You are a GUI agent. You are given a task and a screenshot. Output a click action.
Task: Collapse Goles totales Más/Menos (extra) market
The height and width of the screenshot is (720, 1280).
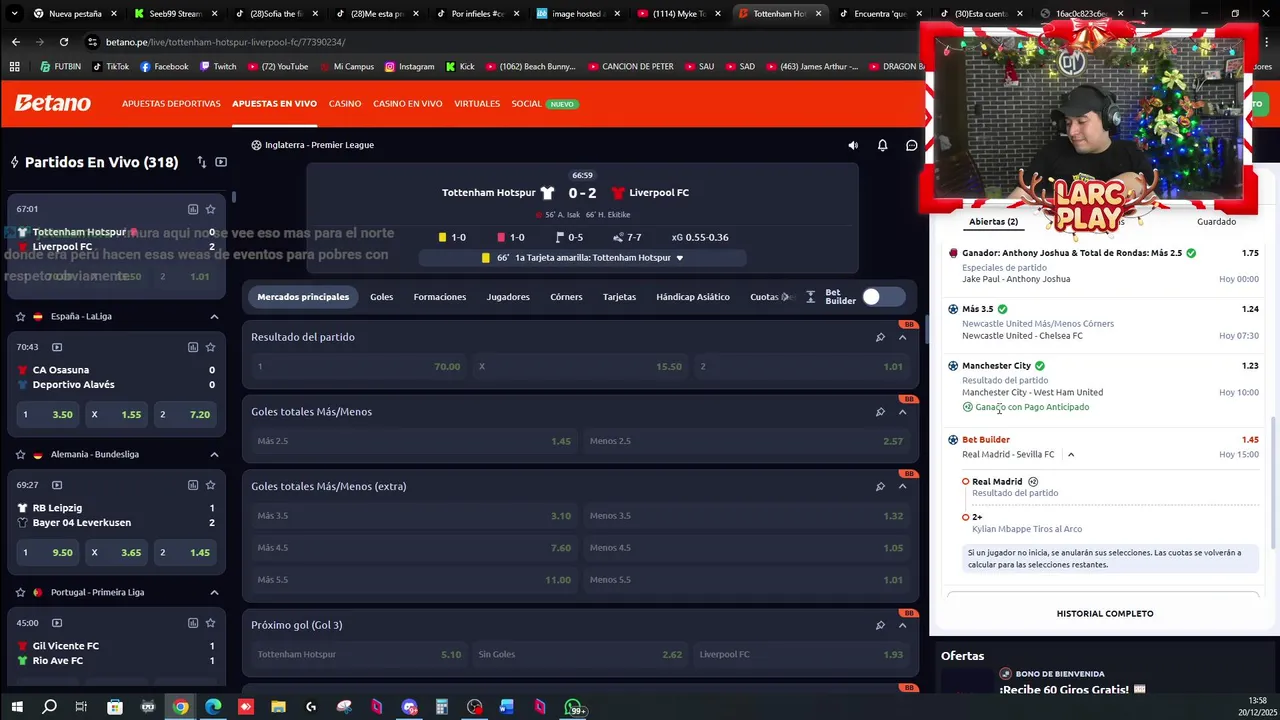[x=902, y=486]
